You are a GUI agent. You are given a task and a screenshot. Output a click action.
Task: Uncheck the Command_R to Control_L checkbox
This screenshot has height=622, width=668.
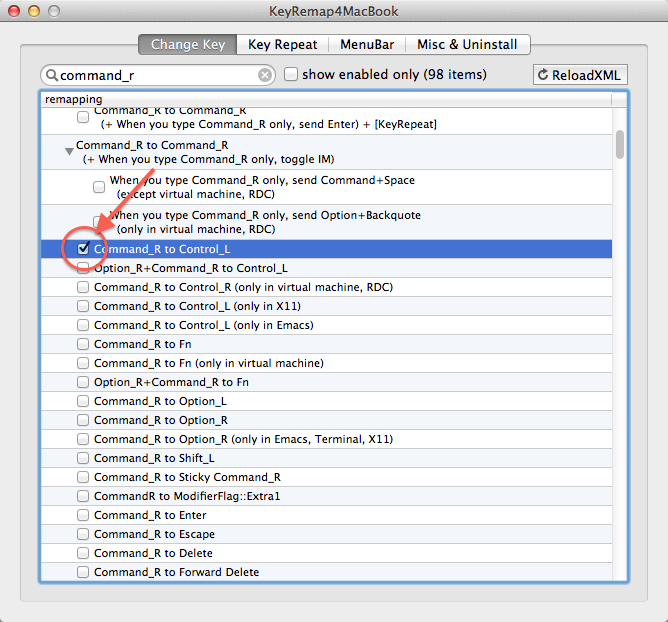(83, 249)
